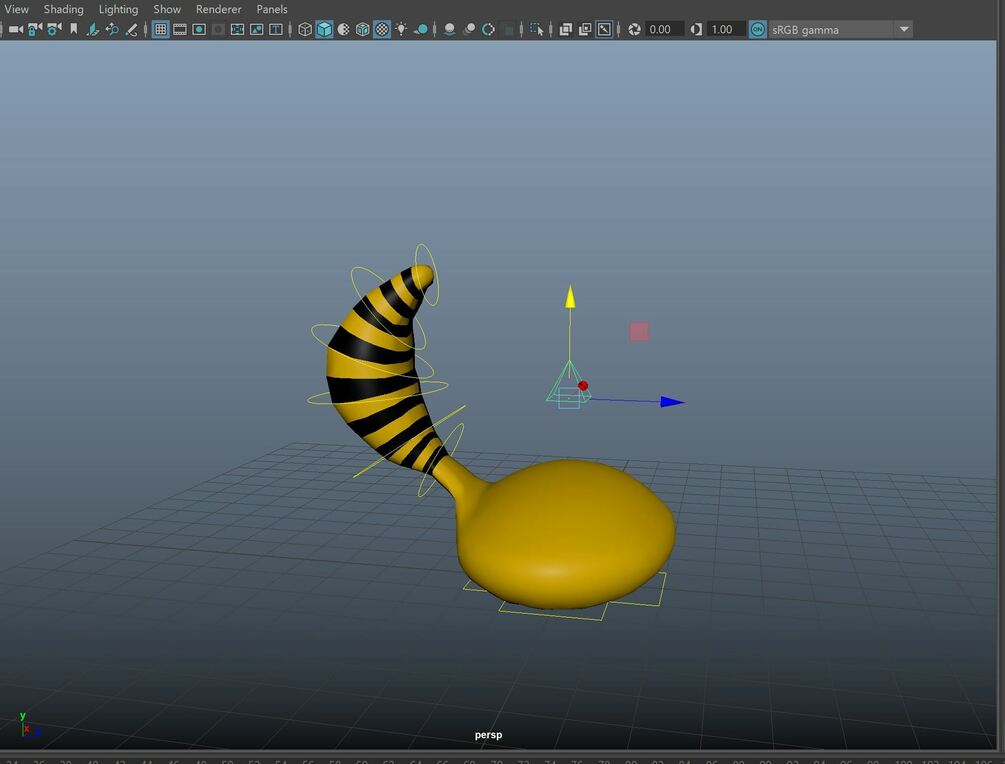Click the Image Plane icon
Screen dimensions: 1005x764
pos(93,29)
